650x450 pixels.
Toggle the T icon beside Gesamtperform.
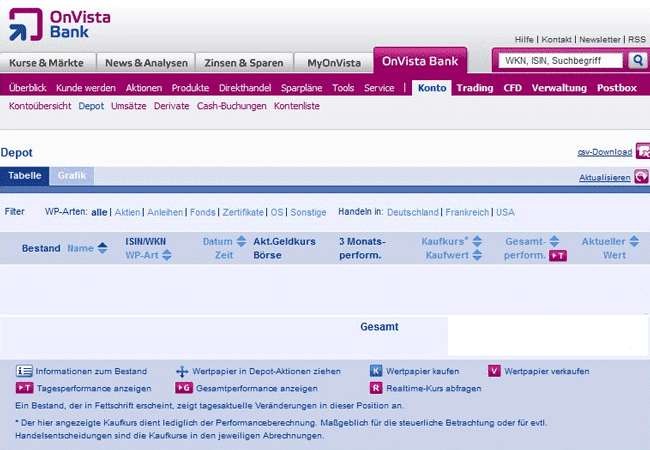point(558,256)
